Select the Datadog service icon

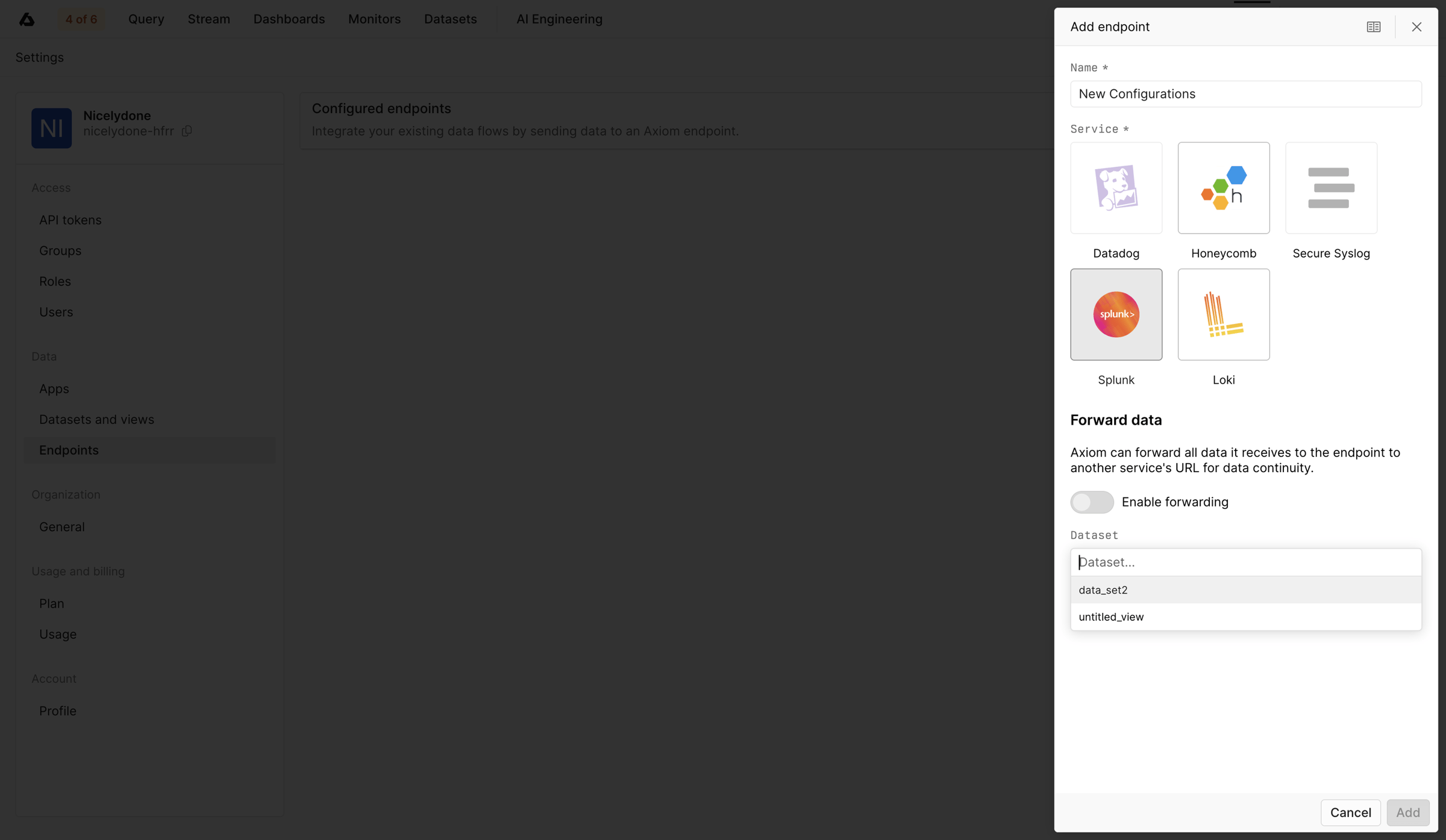click(x=1116, y=188)
